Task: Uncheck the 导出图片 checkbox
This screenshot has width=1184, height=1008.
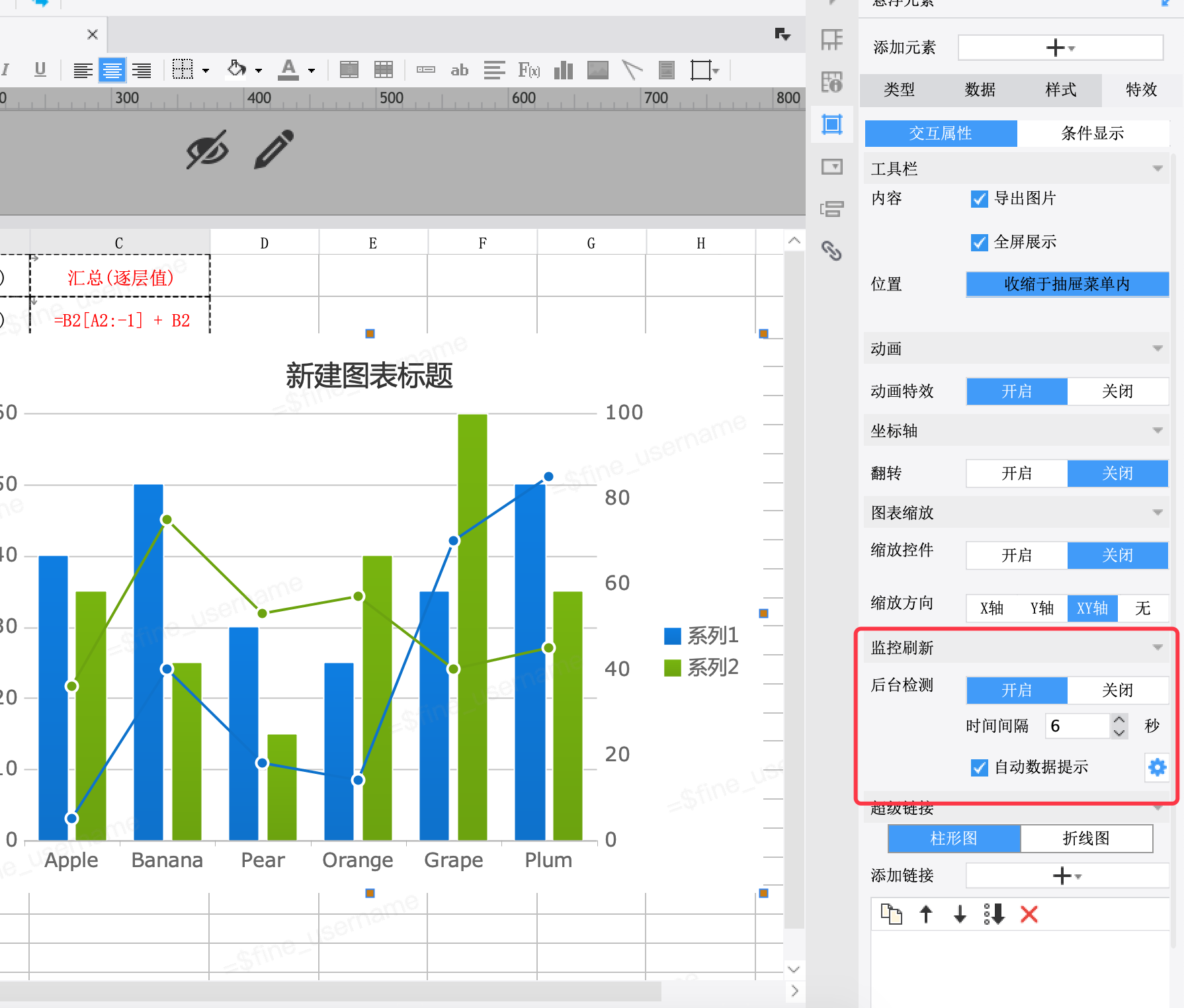Action: coord(979,198)
